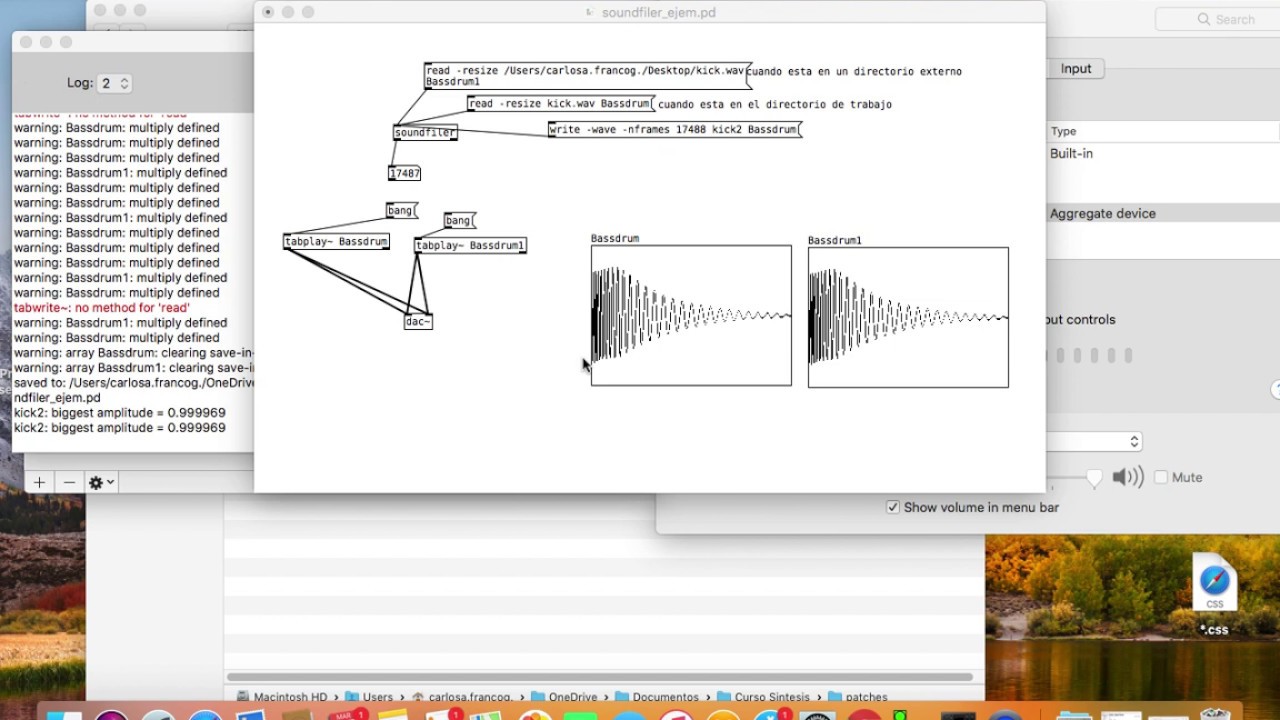The width and height of the screenshot is (1280, 720).
Task: Click the Finder horizontal scrollbar
Action: click(600, 677)
